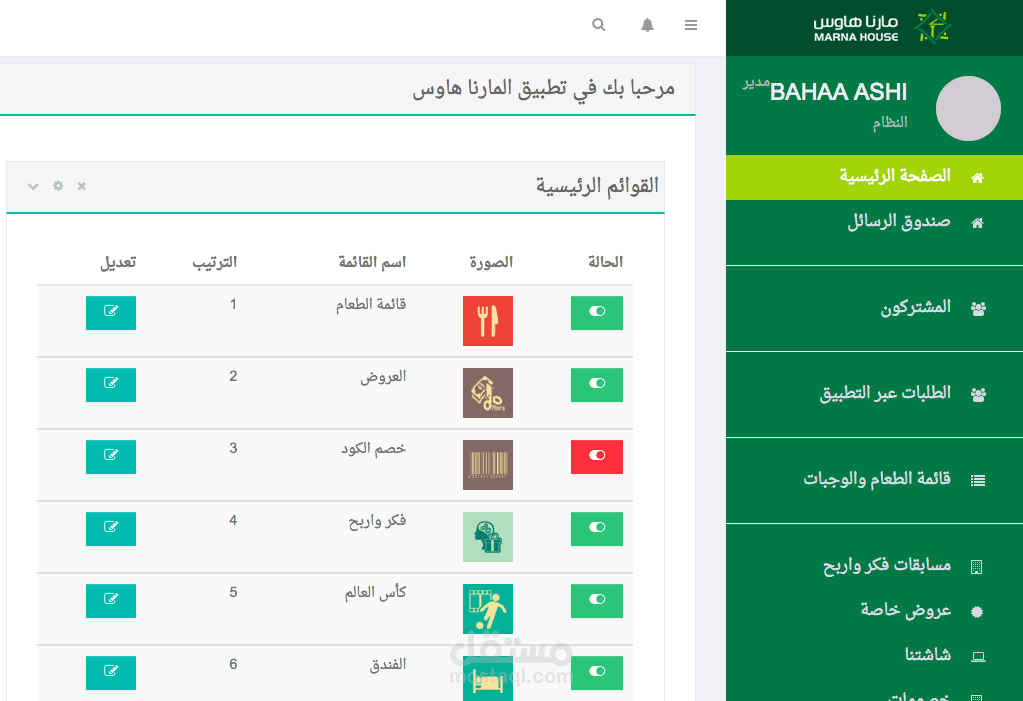The image size is (1023, 701).
Task: Click the profile avatar of BAHAA ASHI
Action: tap(967, 108)
